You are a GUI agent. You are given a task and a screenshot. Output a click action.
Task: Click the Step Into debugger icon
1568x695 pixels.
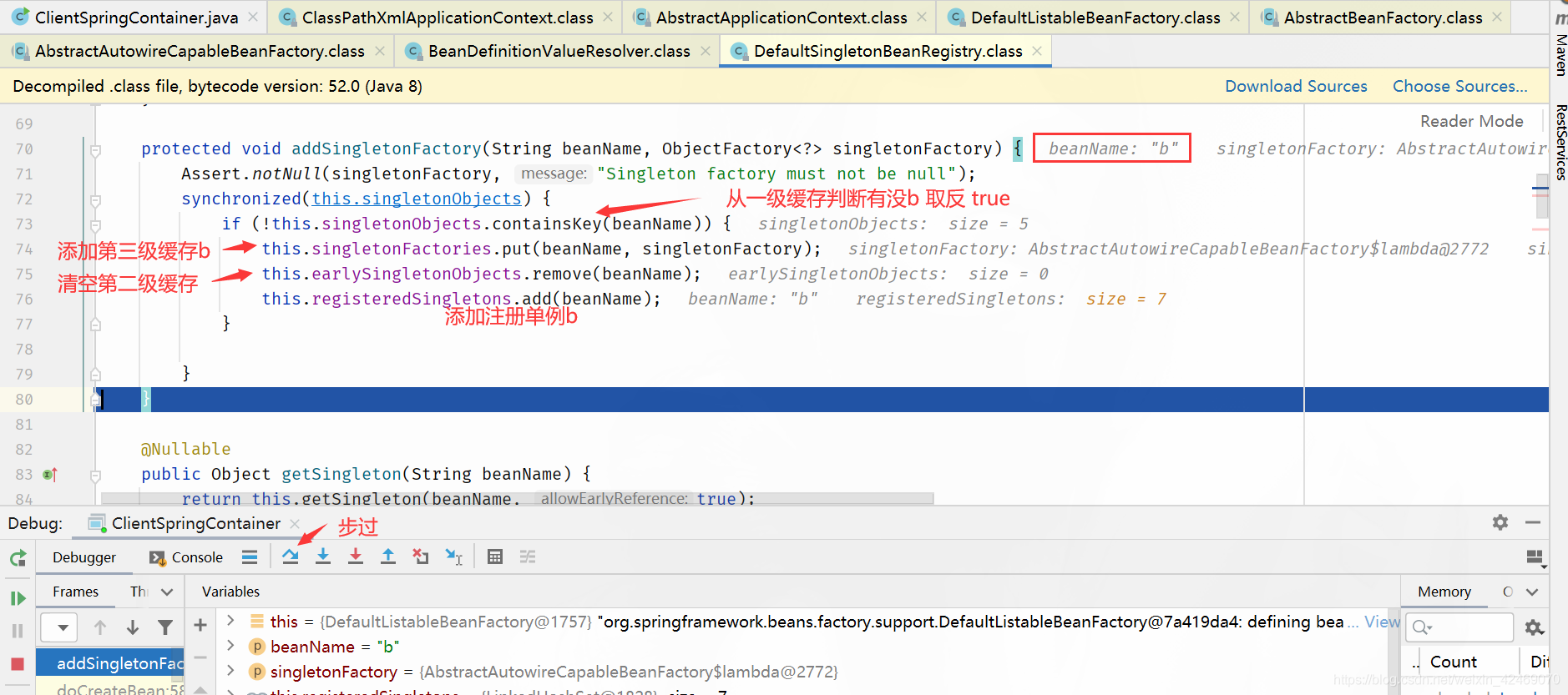323,557
